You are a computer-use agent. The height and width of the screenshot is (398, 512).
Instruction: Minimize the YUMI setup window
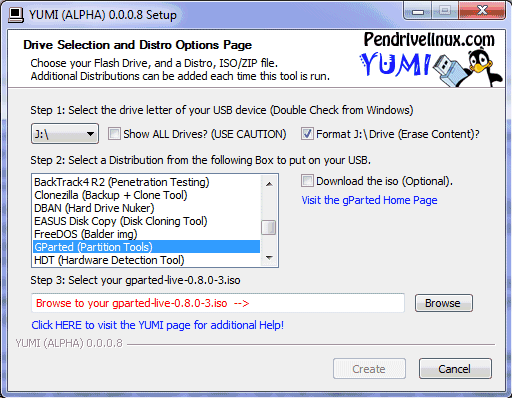418,11
